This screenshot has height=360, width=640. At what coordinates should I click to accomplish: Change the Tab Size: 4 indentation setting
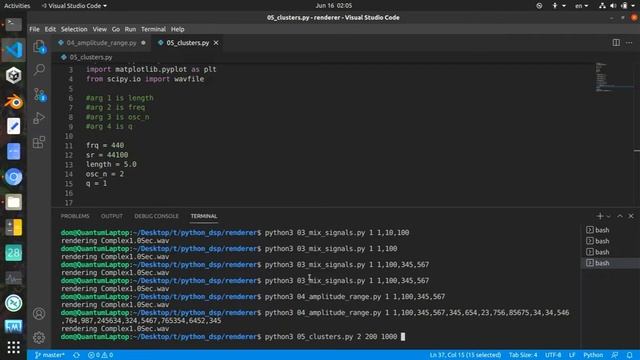click(523, 355)
